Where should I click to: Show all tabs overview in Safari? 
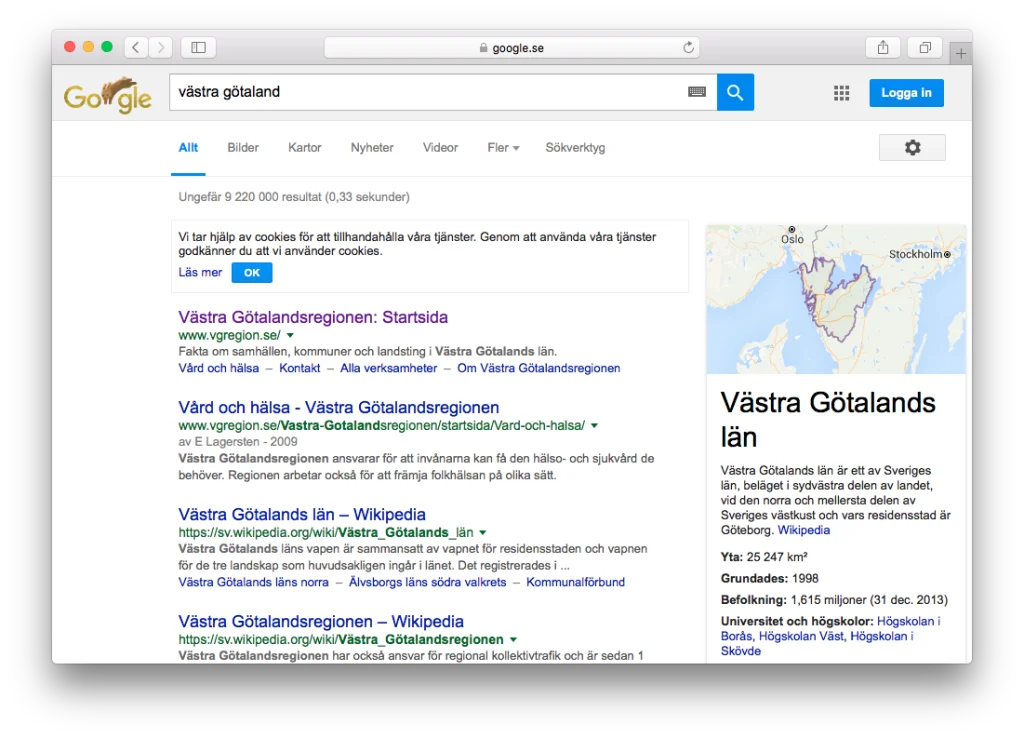(x=925, y=47)
